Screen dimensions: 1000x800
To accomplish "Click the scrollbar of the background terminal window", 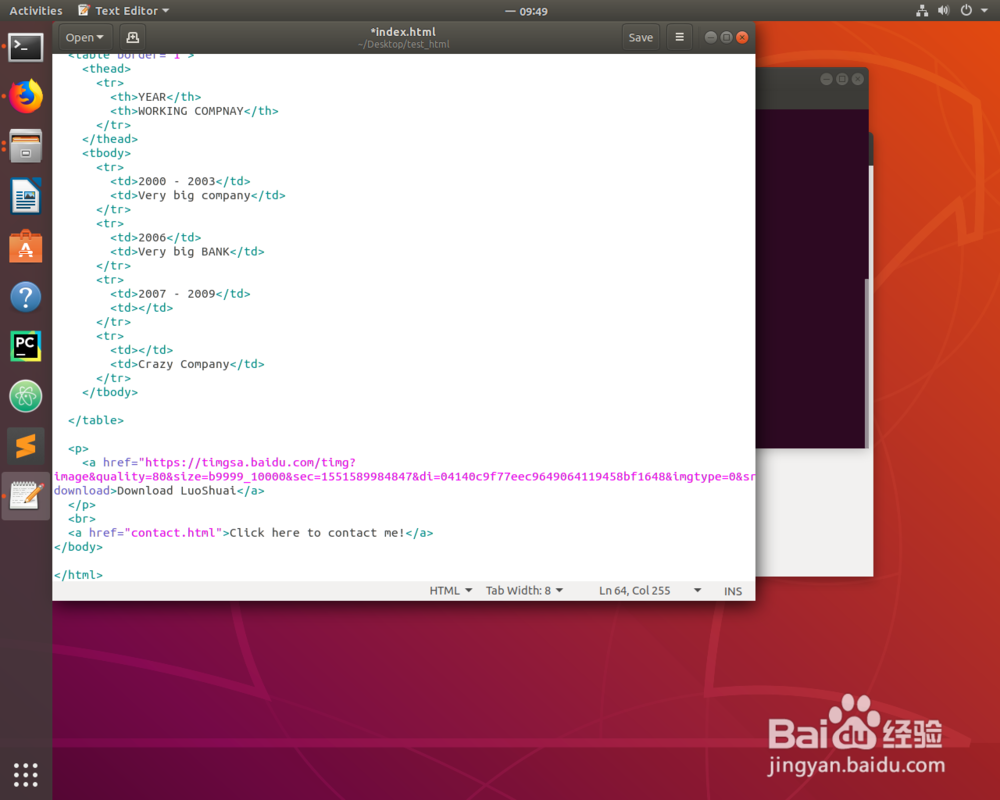I will (867, 364).
